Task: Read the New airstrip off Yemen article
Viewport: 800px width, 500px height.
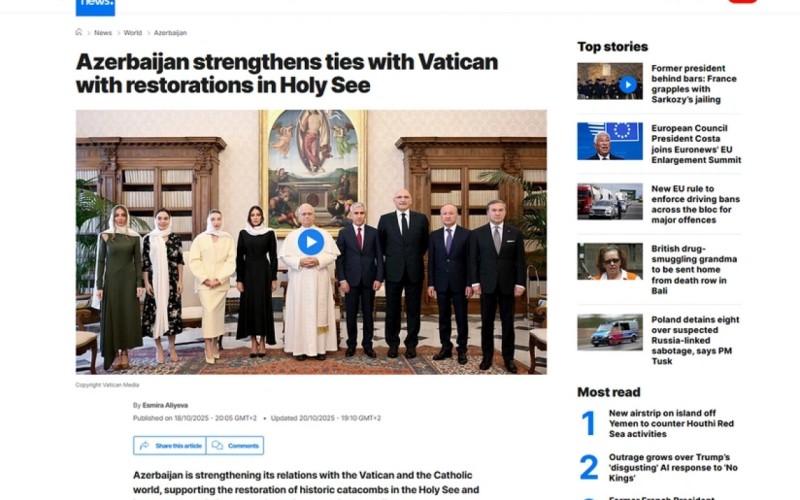Action: pos(671,423)
